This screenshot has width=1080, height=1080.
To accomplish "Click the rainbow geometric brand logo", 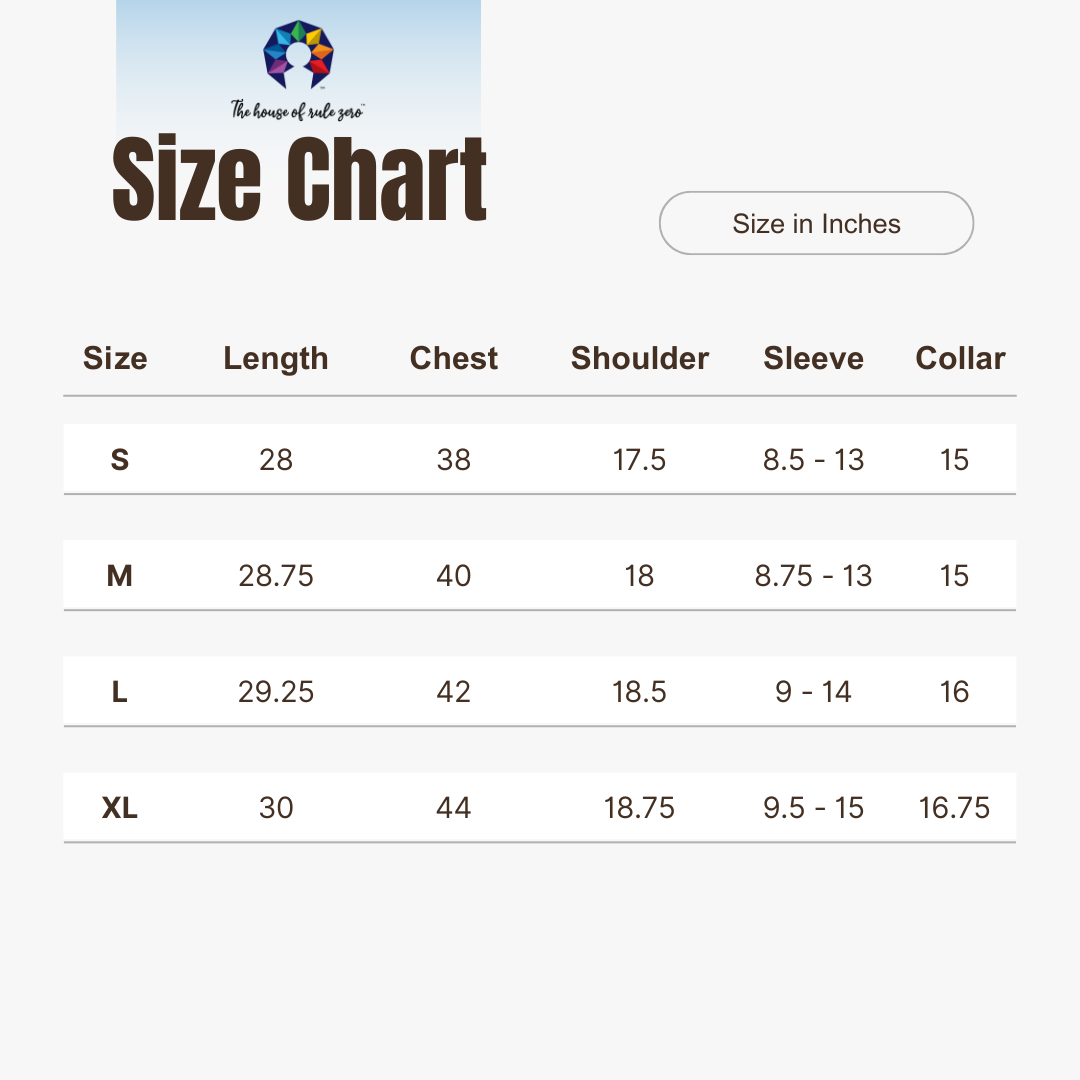I will click(298, 54).
